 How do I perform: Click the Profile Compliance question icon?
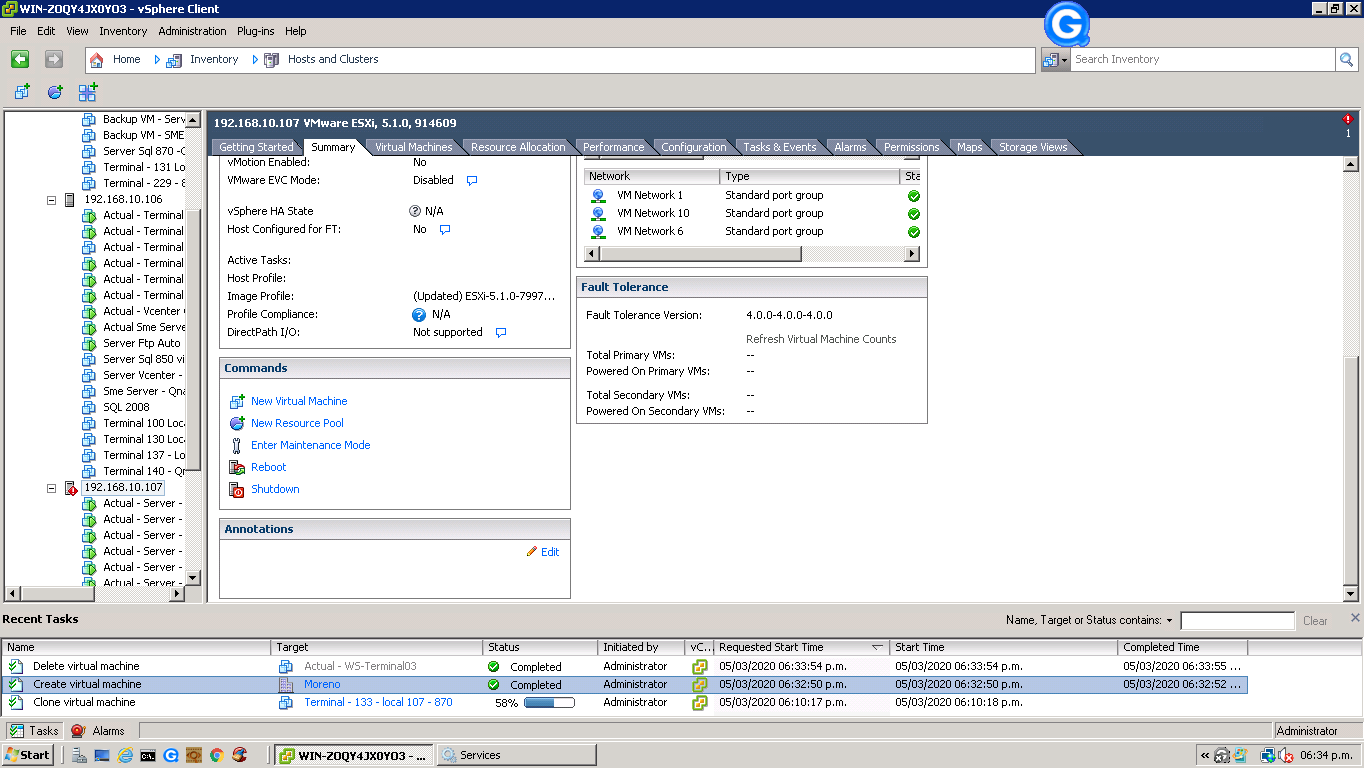click(419, 314)
